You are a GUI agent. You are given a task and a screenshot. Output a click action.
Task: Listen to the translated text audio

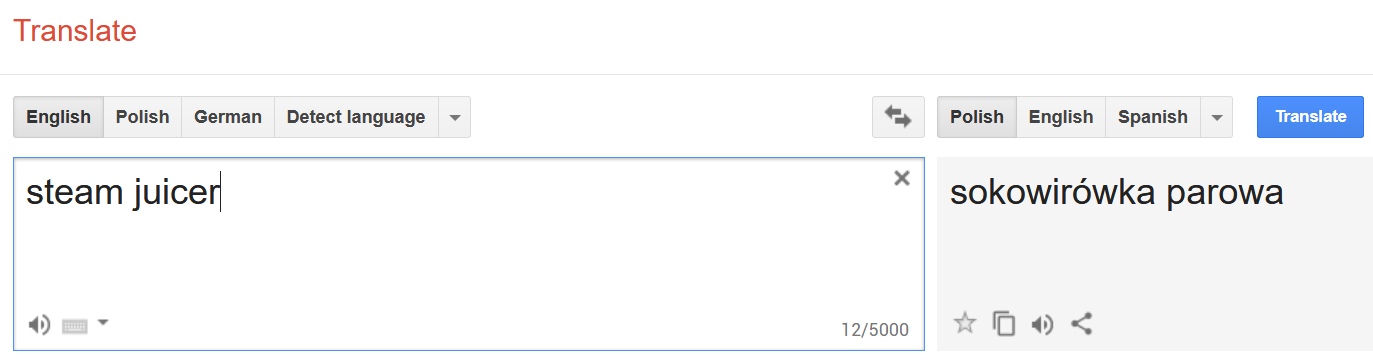pyautogui.click(x=1042, y=324)
